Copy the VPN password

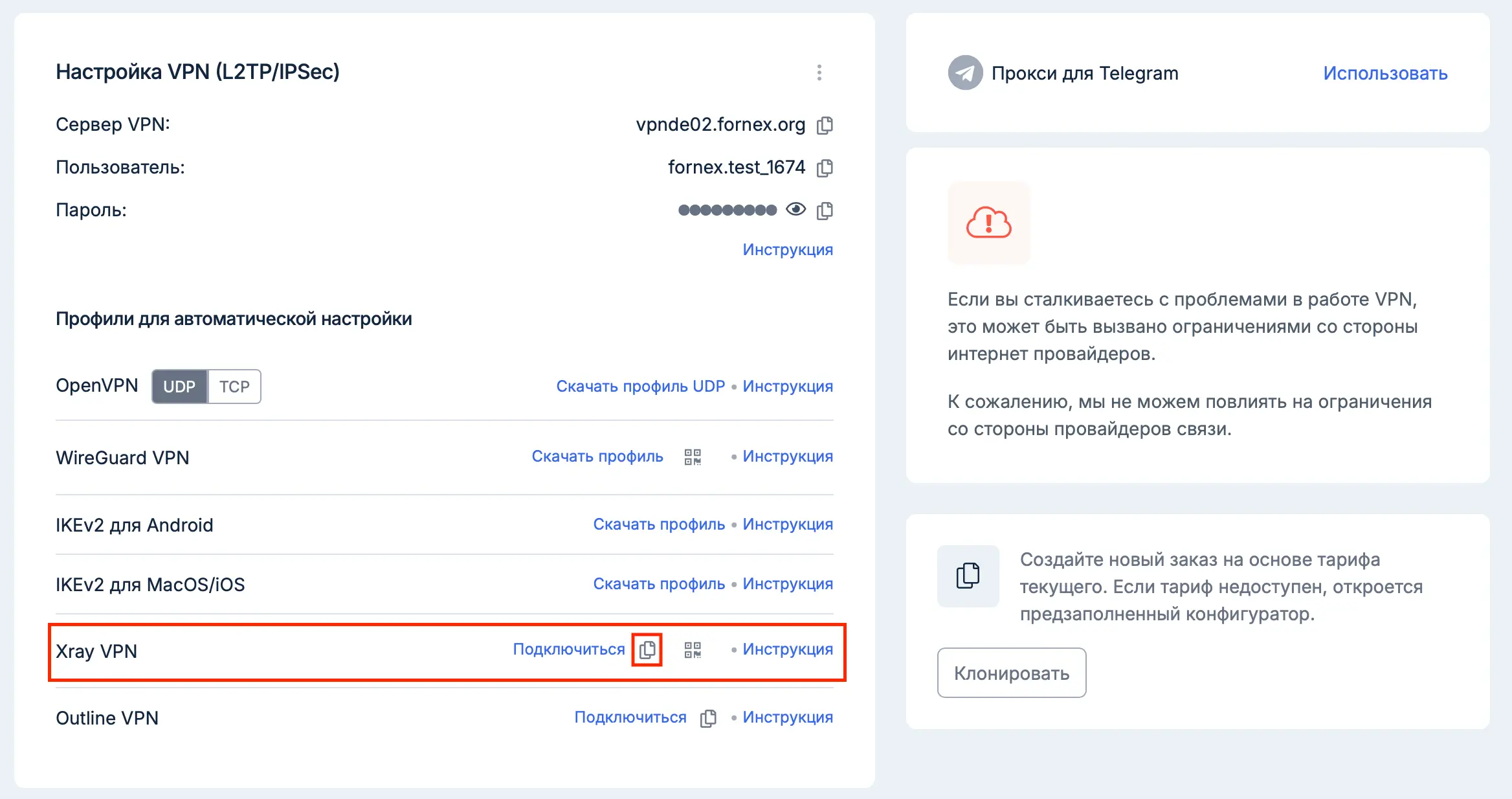825,210
